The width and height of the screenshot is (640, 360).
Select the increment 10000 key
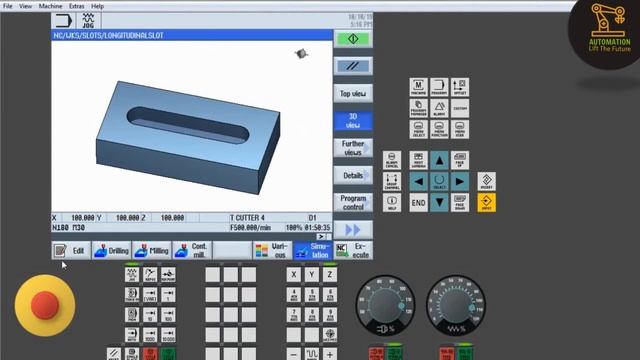168,335
